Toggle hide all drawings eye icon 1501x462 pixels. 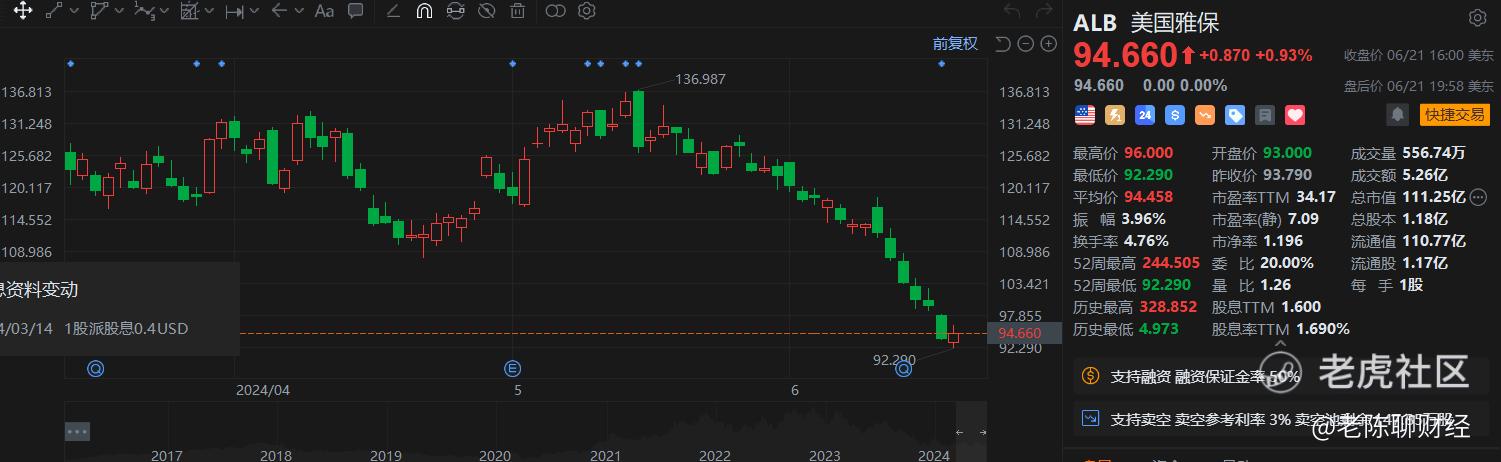[487, 11]
